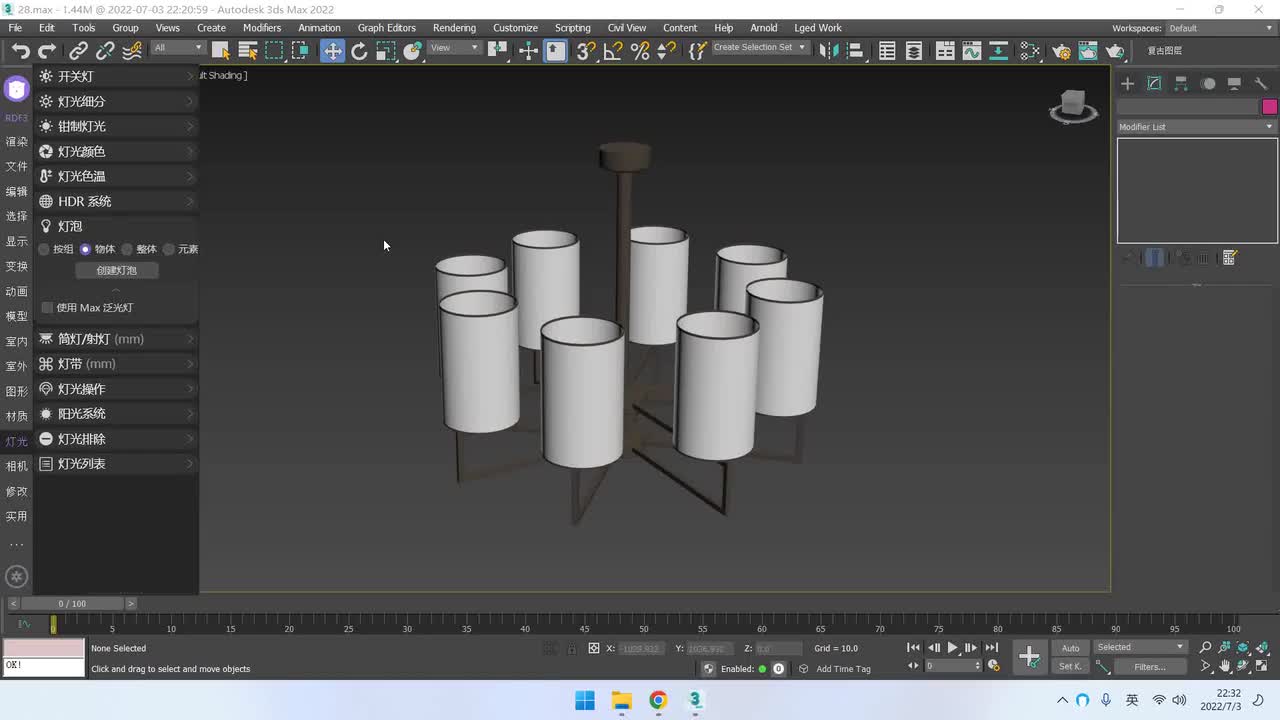The image size is (1280, 720).
Task: Click the Auto key button
Action: [x=1070, y=648]
